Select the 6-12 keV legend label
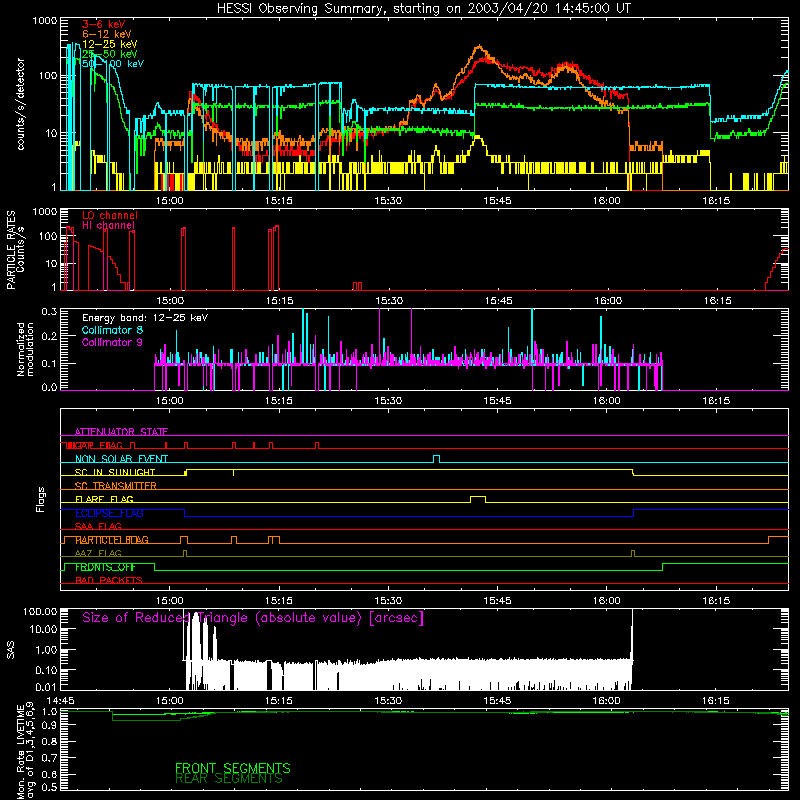Image resolution: width=800 pixels, height=800 pixels. click(107, 34)
